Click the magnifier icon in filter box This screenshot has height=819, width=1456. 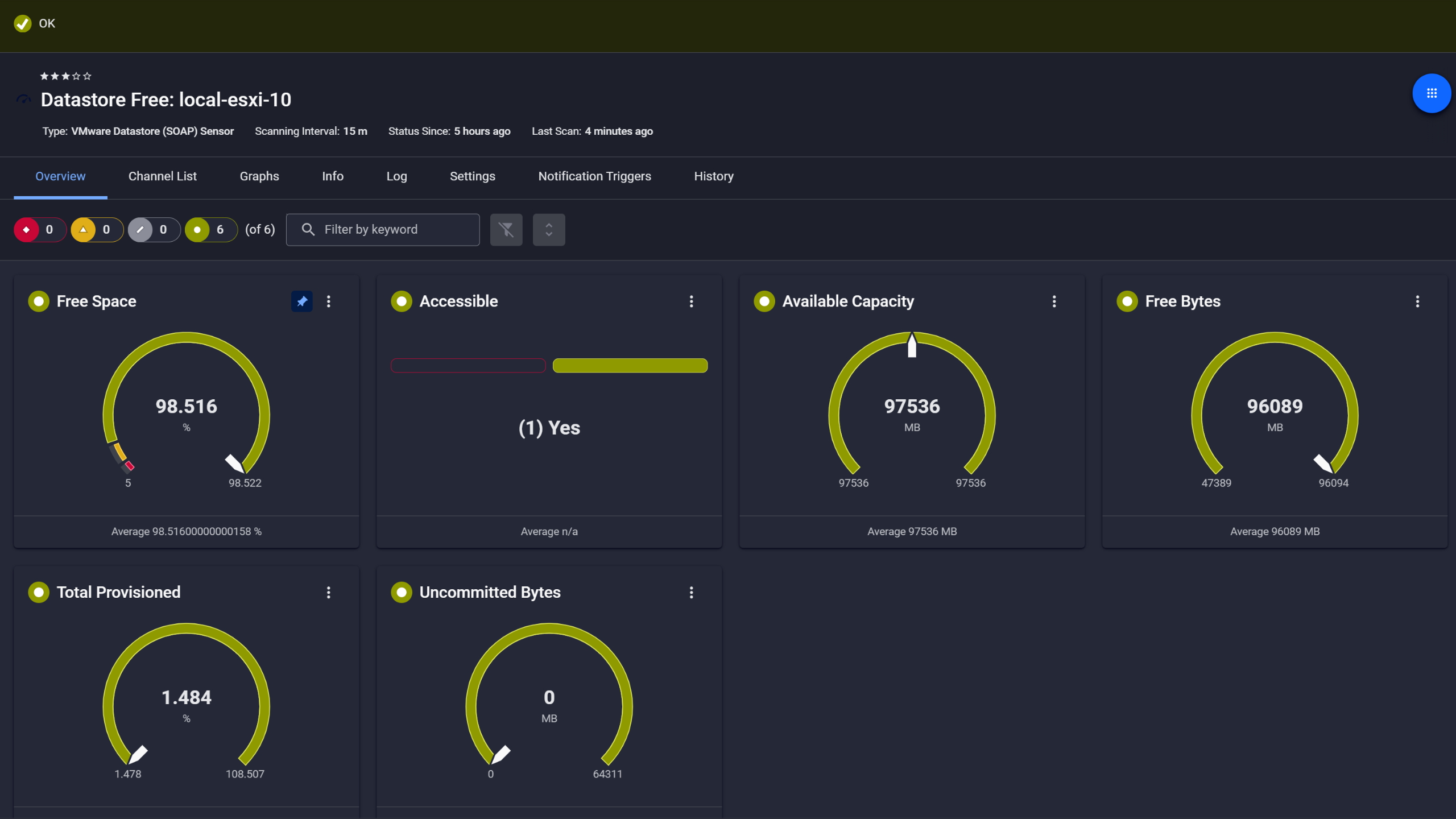click(308, 229)
